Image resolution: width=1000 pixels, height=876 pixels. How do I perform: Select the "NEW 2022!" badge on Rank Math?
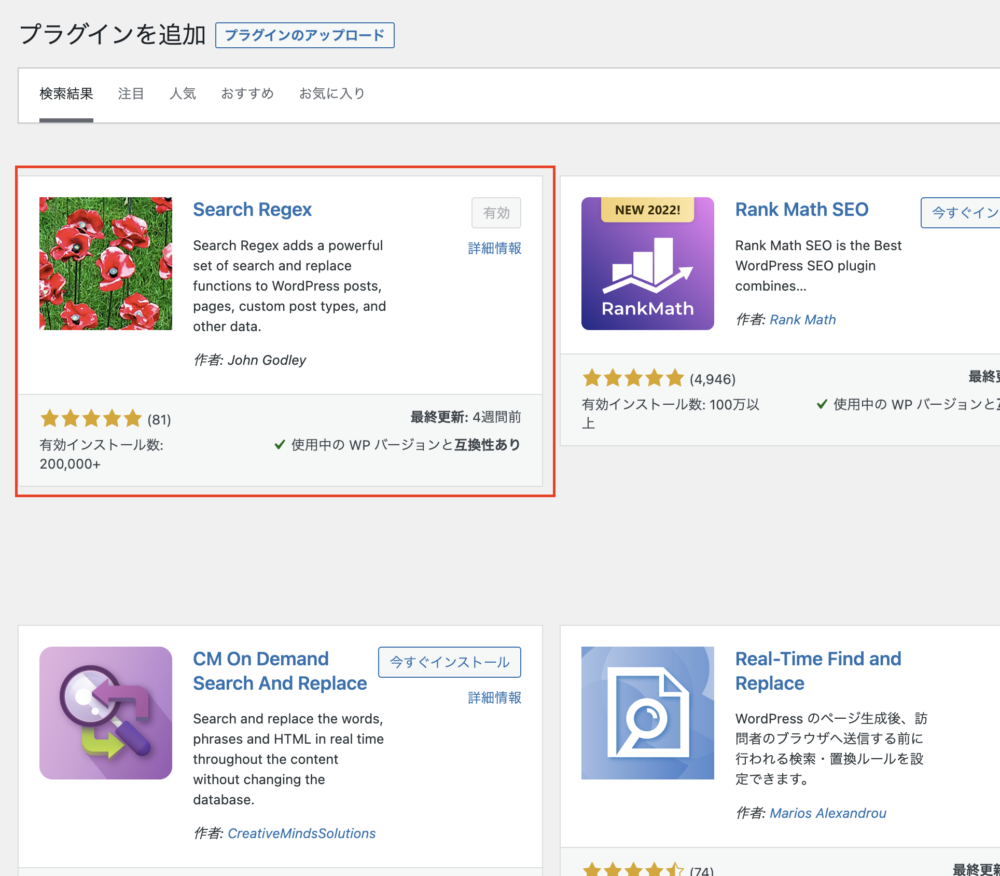click(x=647, y=210)
